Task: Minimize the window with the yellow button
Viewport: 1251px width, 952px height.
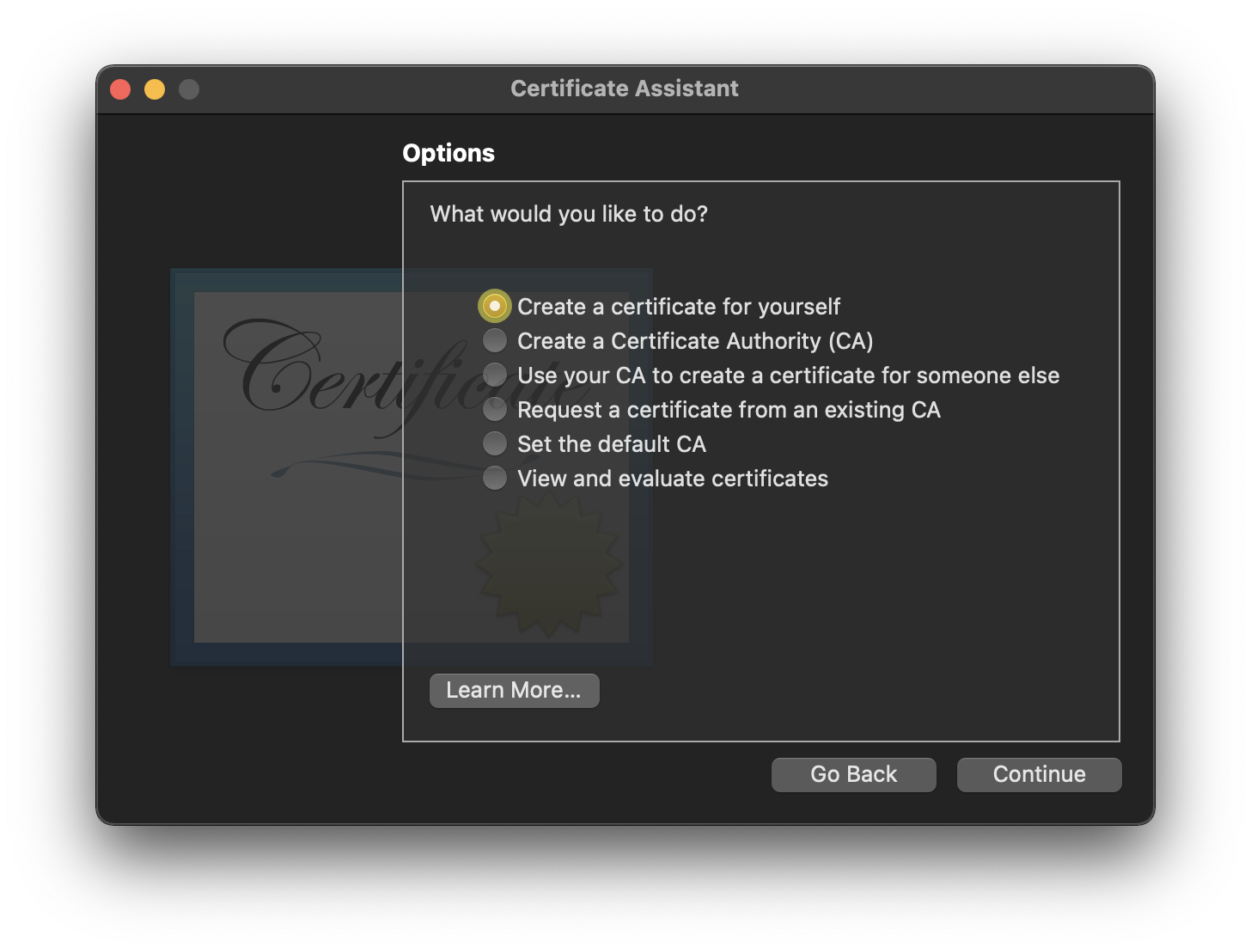Action: pos(155,89)
